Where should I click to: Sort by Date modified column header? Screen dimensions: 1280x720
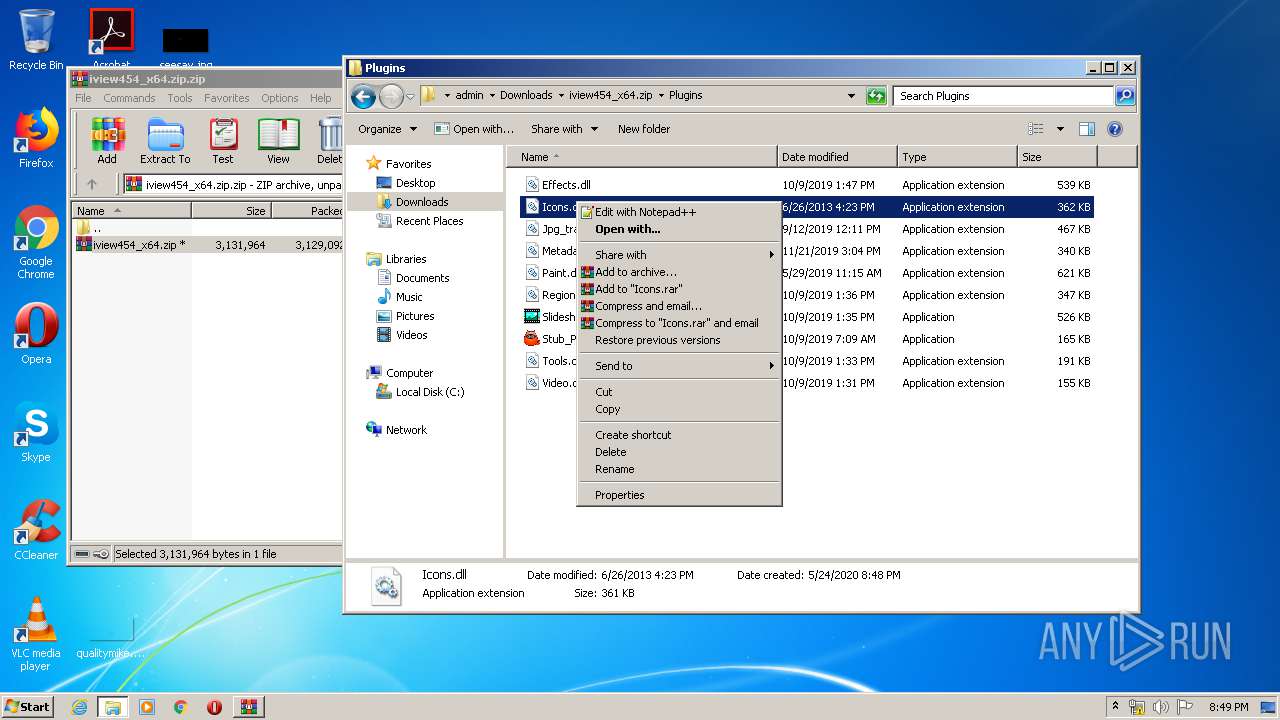point(836,157)
